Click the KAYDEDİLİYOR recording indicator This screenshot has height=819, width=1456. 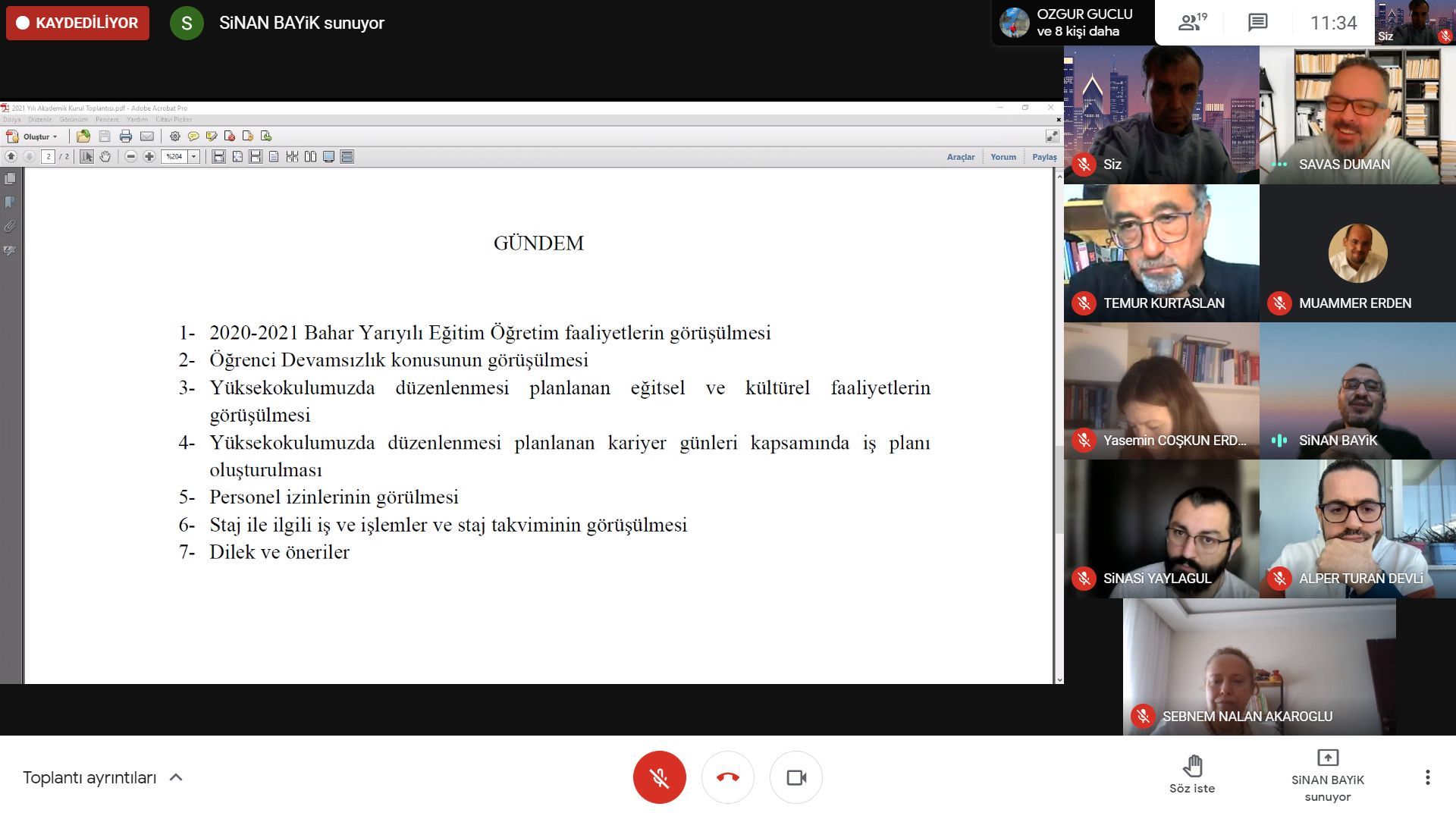(x=77, y=23)
